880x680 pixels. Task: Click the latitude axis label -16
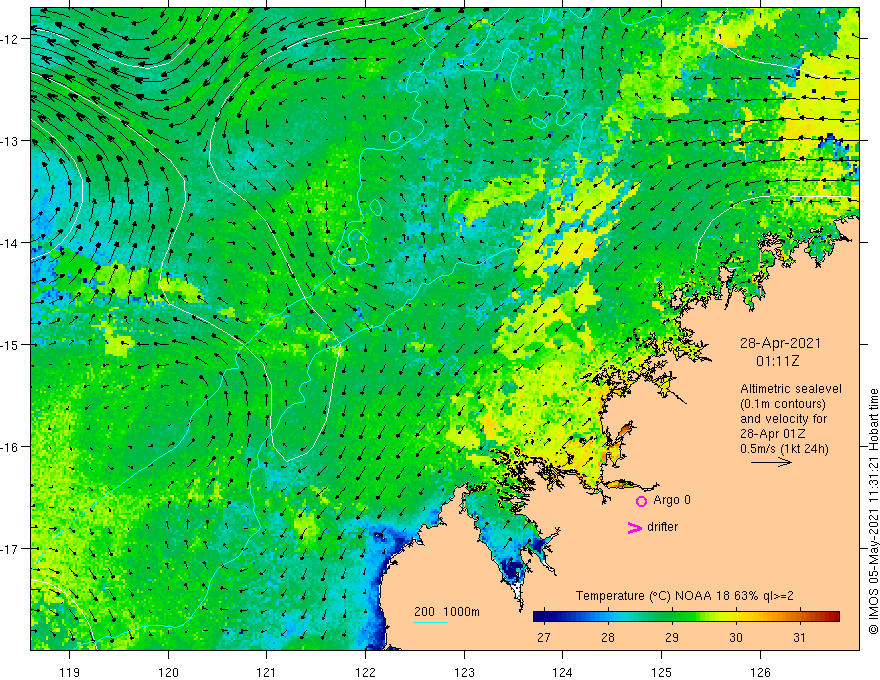(11, 447)
